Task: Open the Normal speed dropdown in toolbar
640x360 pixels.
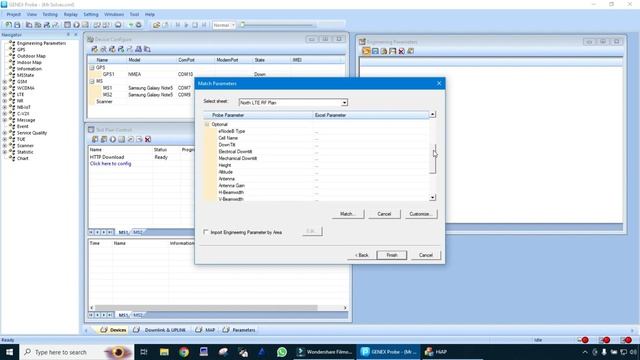Action: [x=233, y=25]
